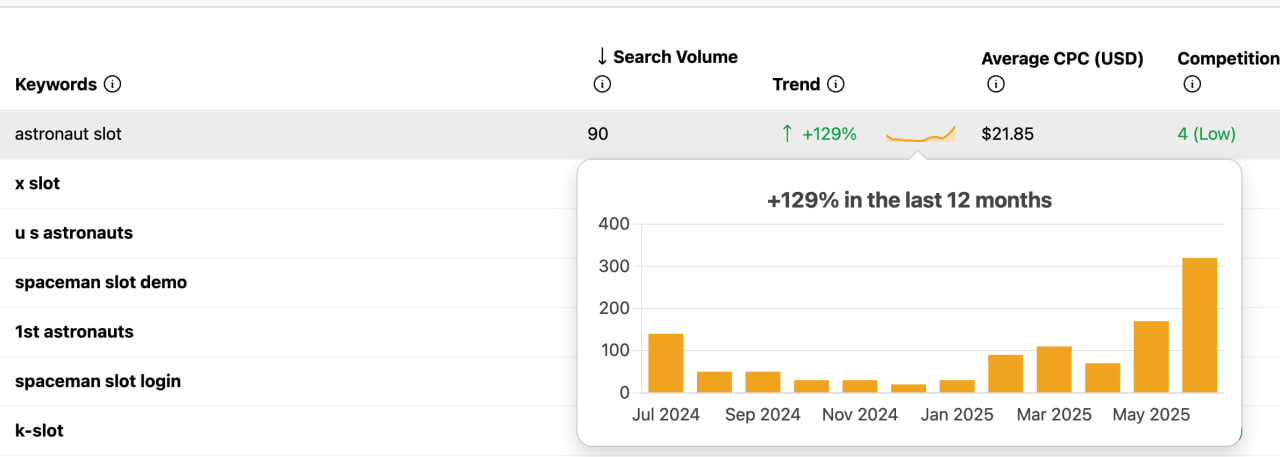This screenshot has width=1280, height=457.
Task: Select the "k-slot" keyword
Action: [x=39, y=431]
